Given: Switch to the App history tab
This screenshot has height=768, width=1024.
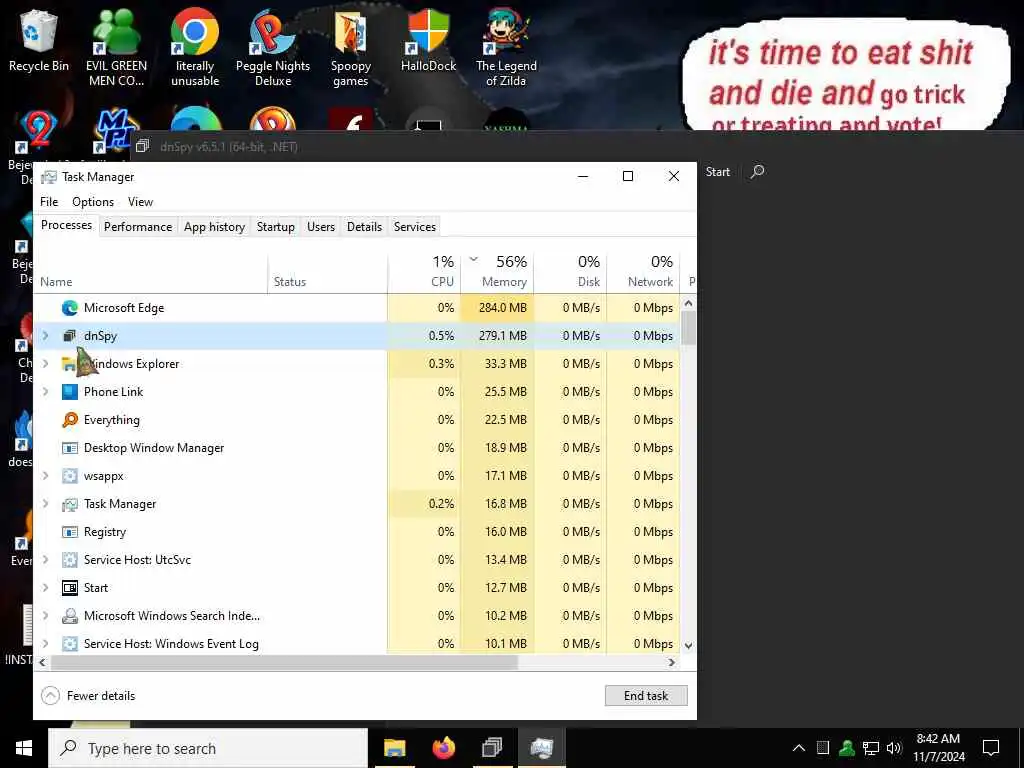Looking at the screenshot, I should pos(214,227).
